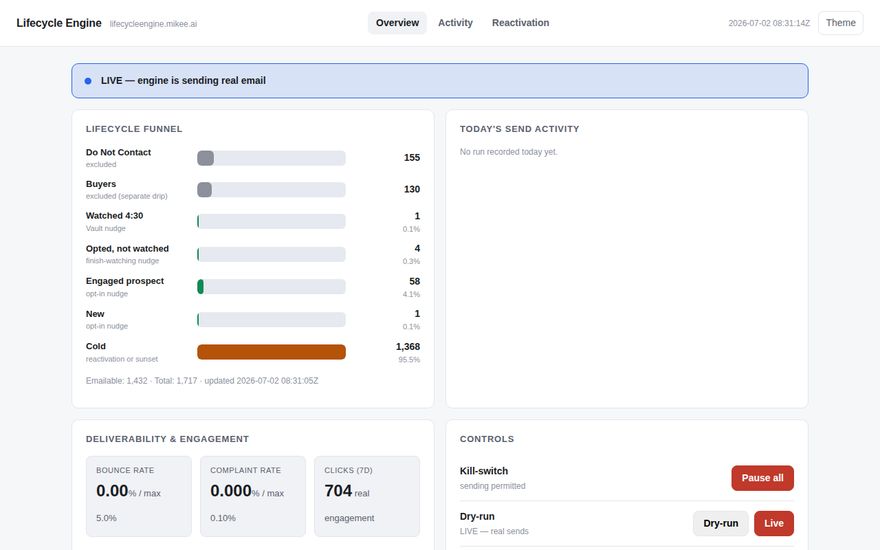Click the Engaged prospect funnel bar
Image resolution: width=880 pixels, height=550 pixels.
click(271, 287)
